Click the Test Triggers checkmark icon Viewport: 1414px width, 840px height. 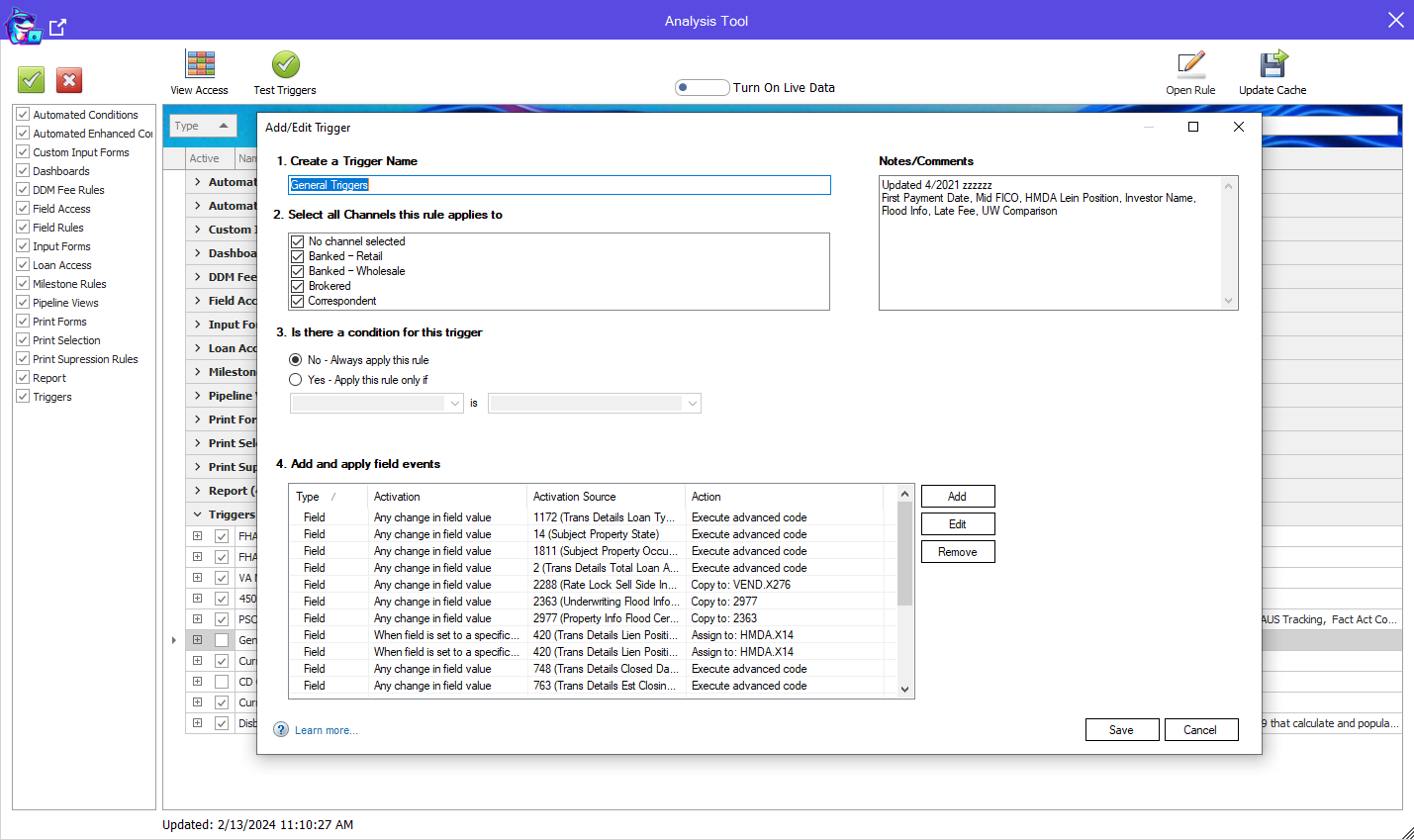[285, 65]
